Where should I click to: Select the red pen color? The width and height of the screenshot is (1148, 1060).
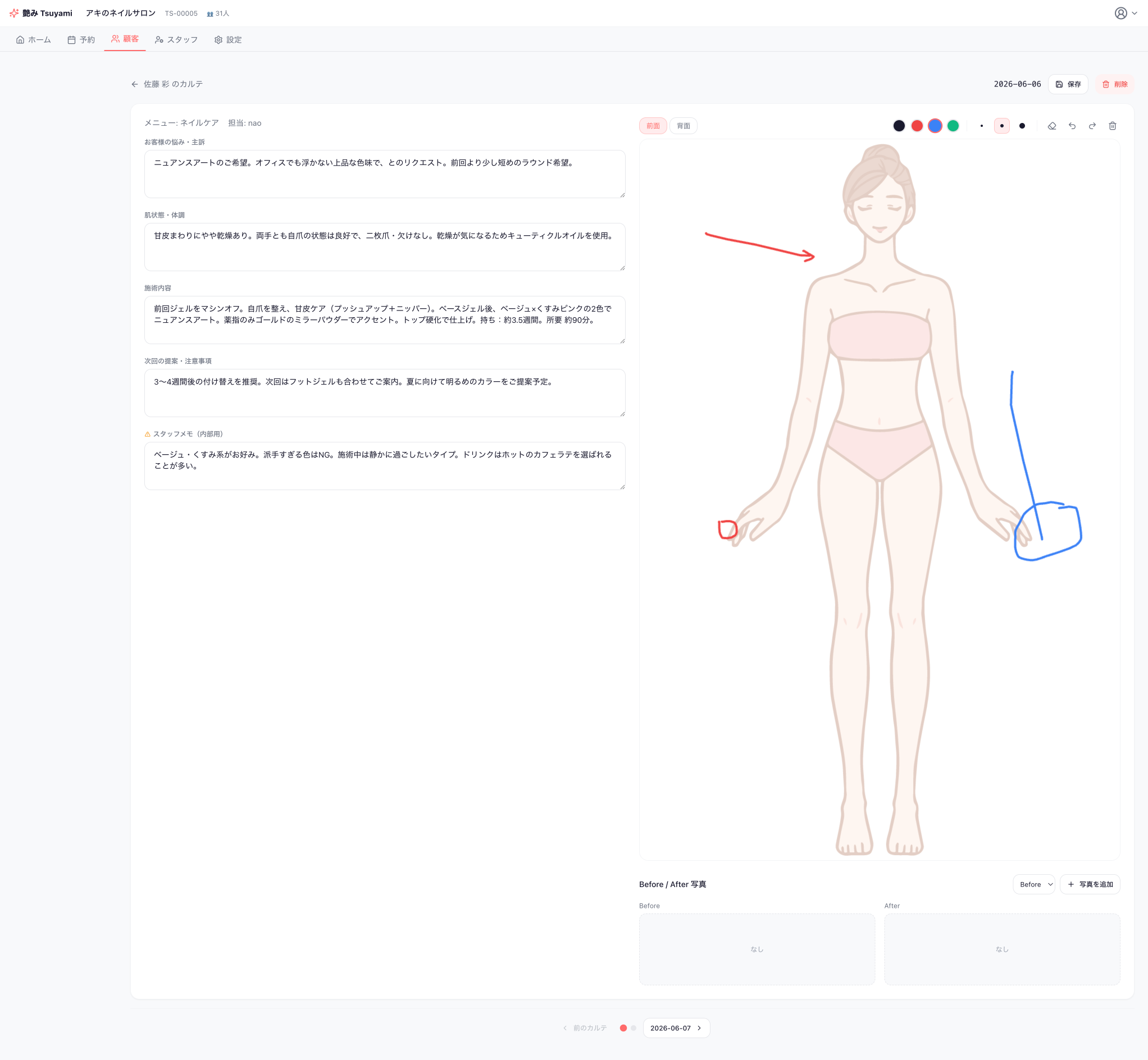tap(917, 126)
